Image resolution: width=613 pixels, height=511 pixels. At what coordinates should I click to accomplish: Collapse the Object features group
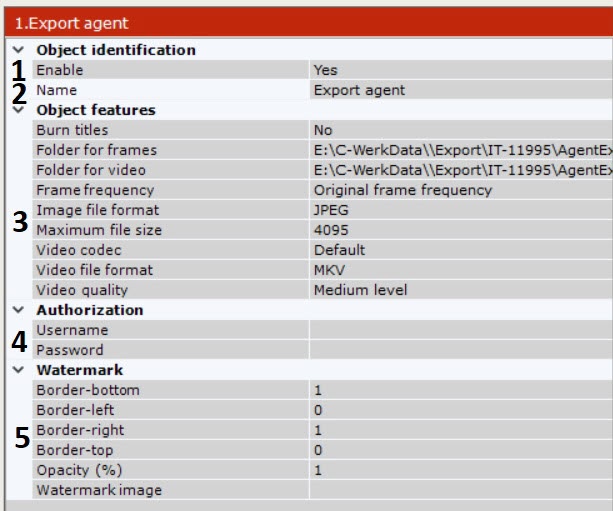17,109
